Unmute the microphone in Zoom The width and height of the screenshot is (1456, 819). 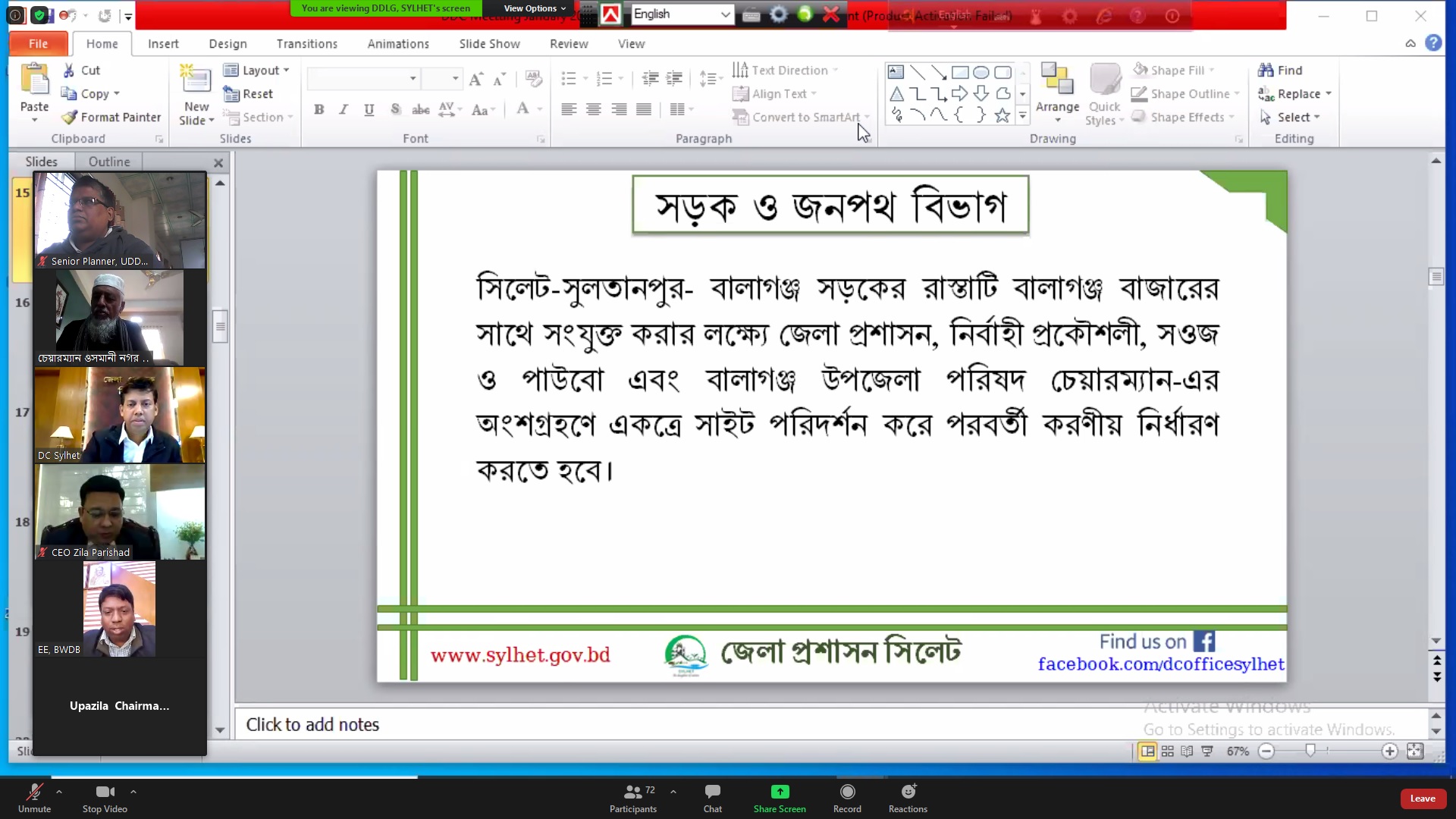(x=34, y=792)
